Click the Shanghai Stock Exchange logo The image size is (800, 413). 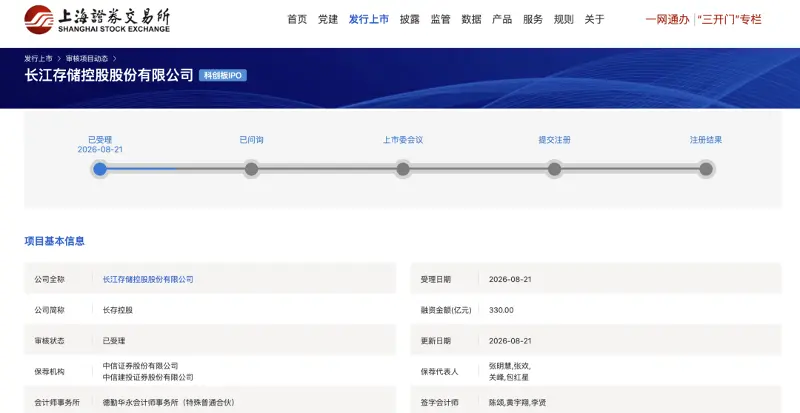(97, 20)
